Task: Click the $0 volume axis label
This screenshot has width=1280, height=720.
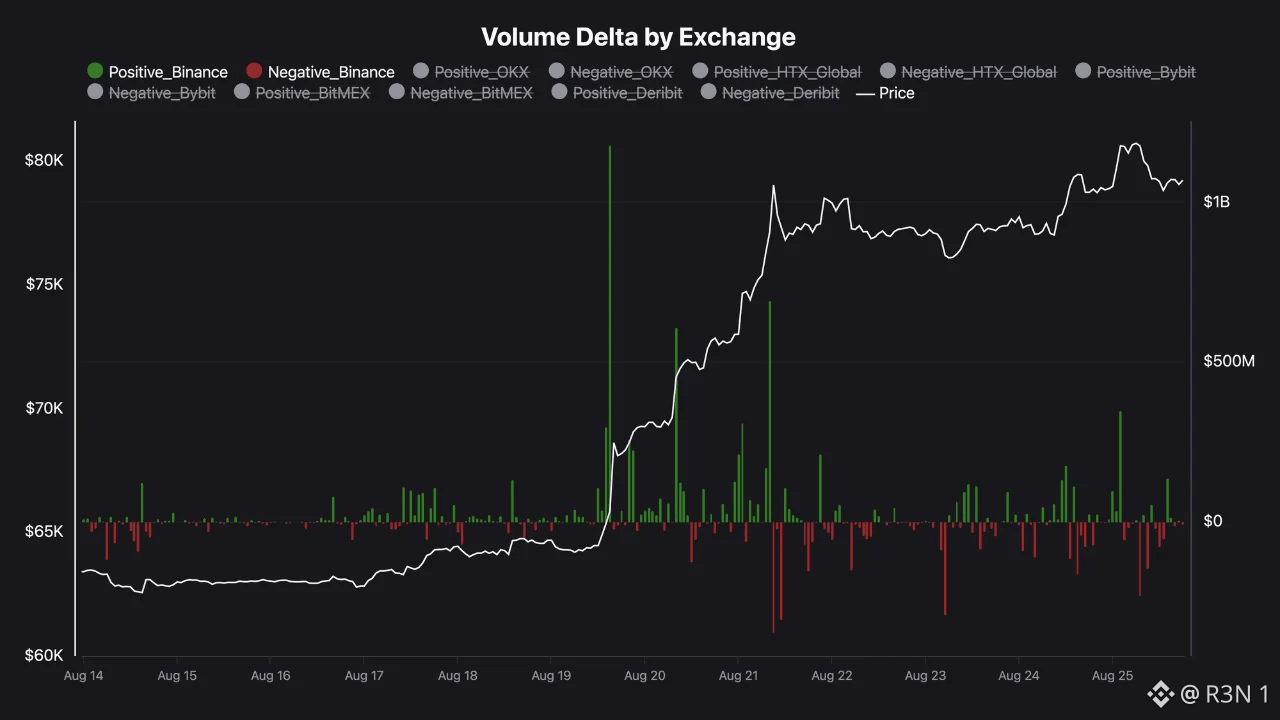Action: (x=1212, y=521)
